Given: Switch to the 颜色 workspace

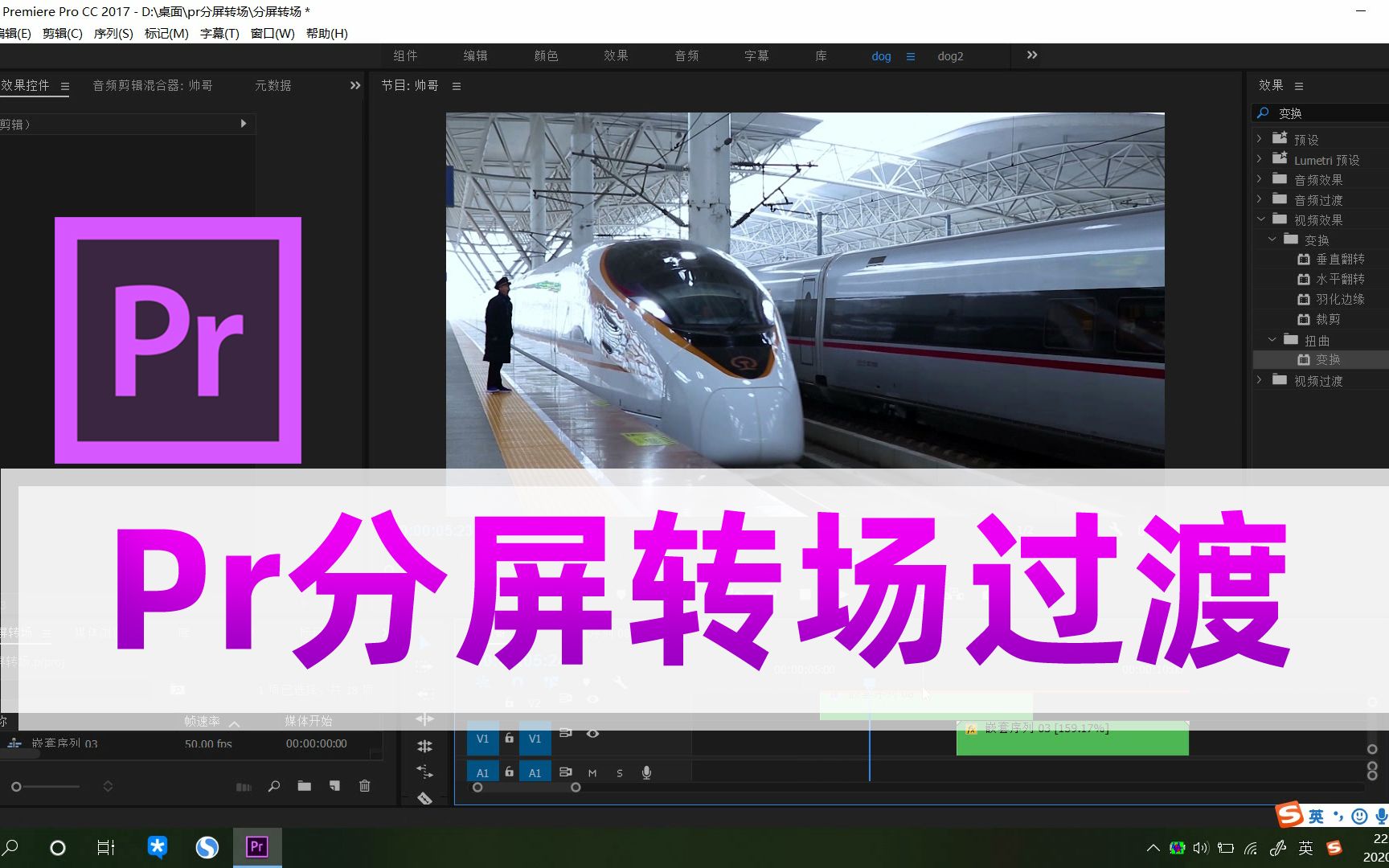Looking at the screenshot, I should [x=546, y=55].
